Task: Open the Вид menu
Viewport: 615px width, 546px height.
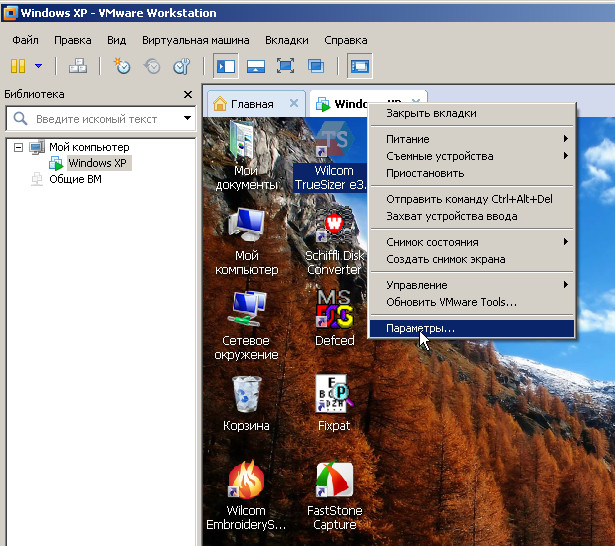Action: click(x=117, y=40)
